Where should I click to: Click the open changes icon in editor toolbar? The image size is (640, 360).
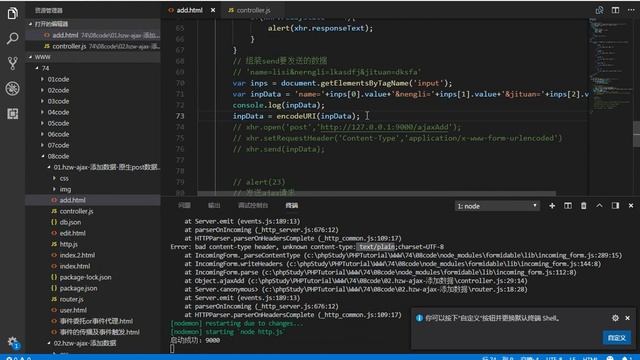[x=599, y=10]
